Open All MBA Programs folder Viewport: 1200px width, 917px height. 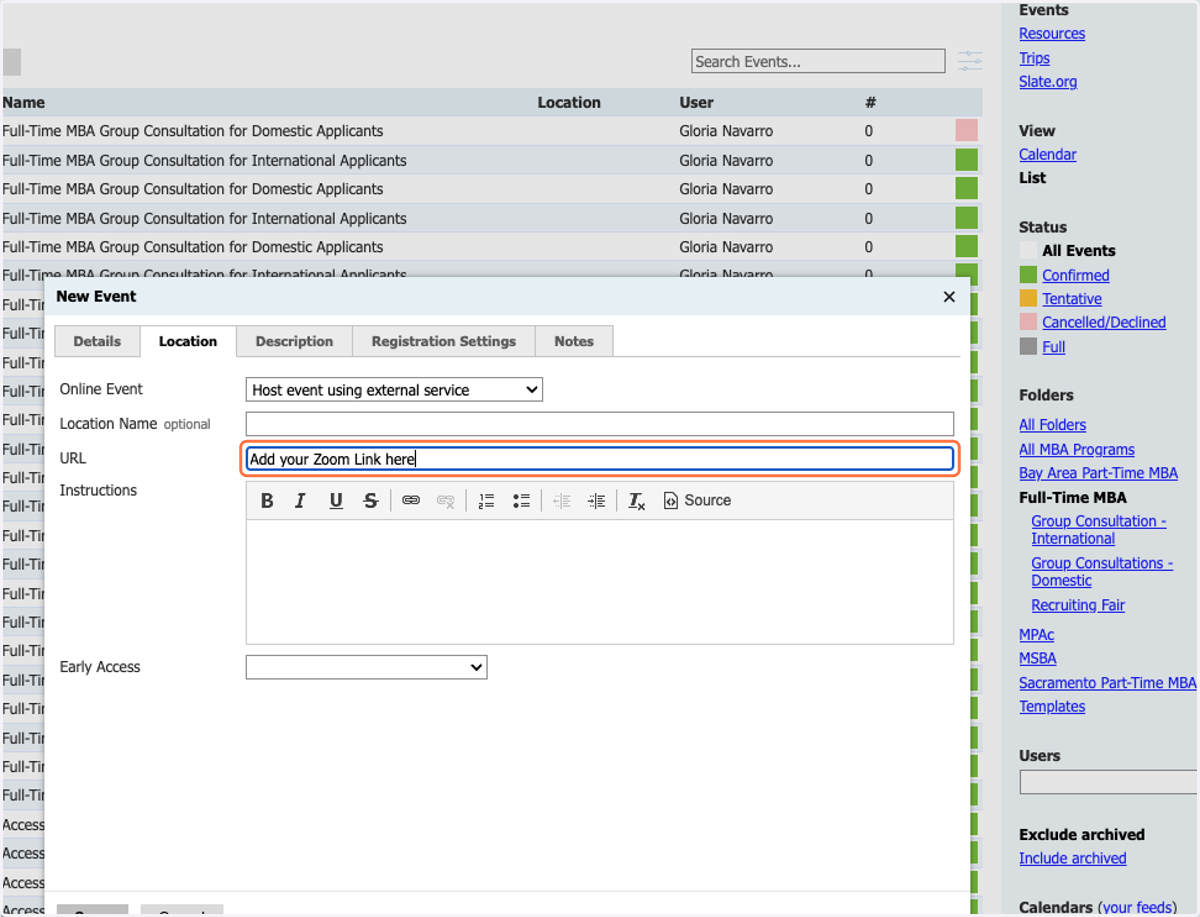[1077, 450]
